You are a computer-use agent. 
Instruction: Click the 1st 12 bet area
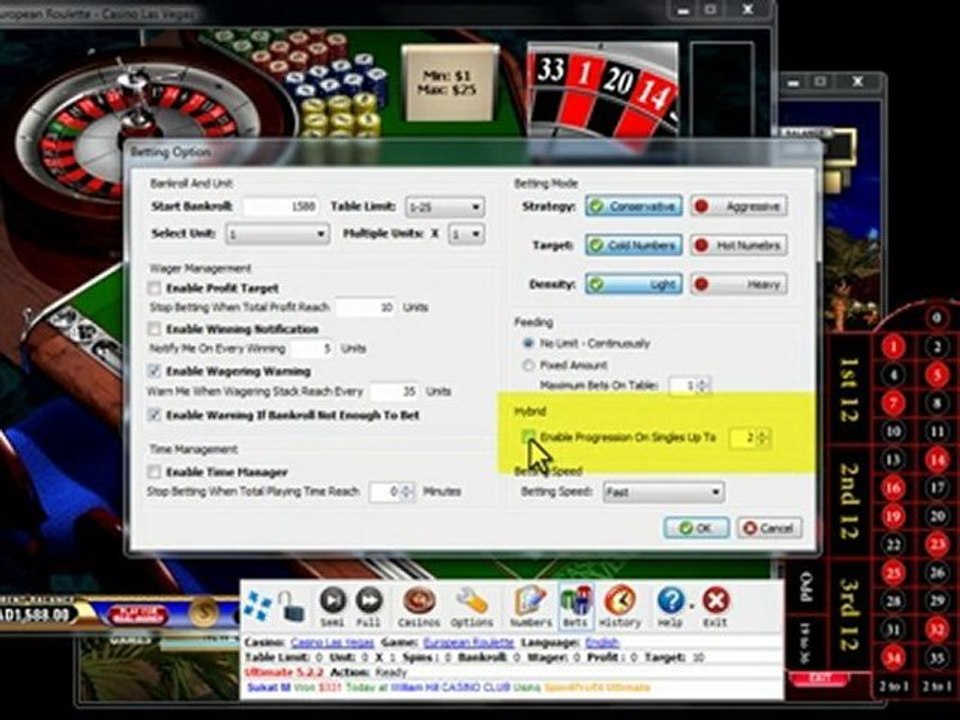click(x=848, y=389)
